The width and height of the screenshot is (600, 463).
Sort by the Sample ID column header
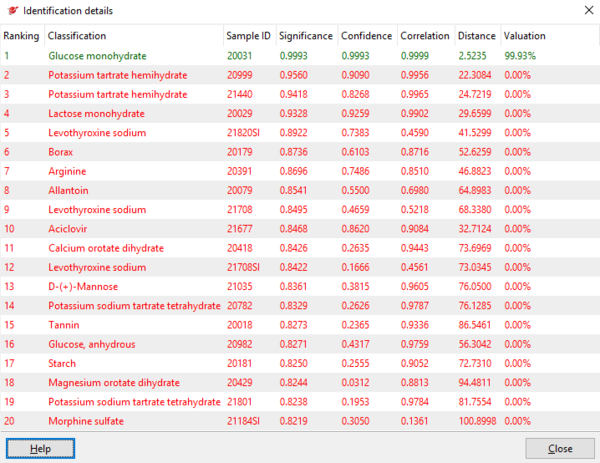[249, 36]
